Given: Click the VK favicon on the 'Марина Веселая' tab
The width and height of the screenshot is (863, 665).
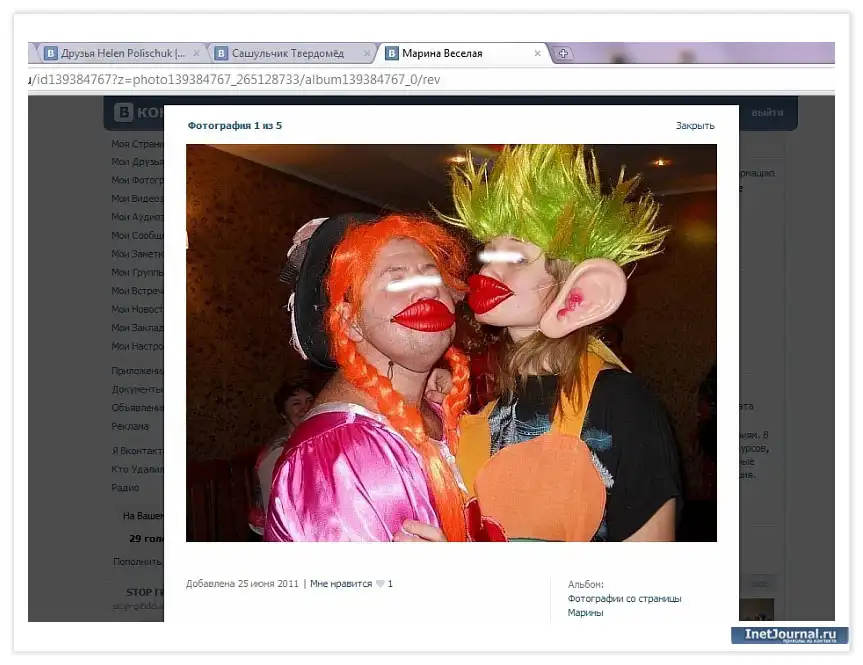Looking at the screenshot, I should coord(392,54).
